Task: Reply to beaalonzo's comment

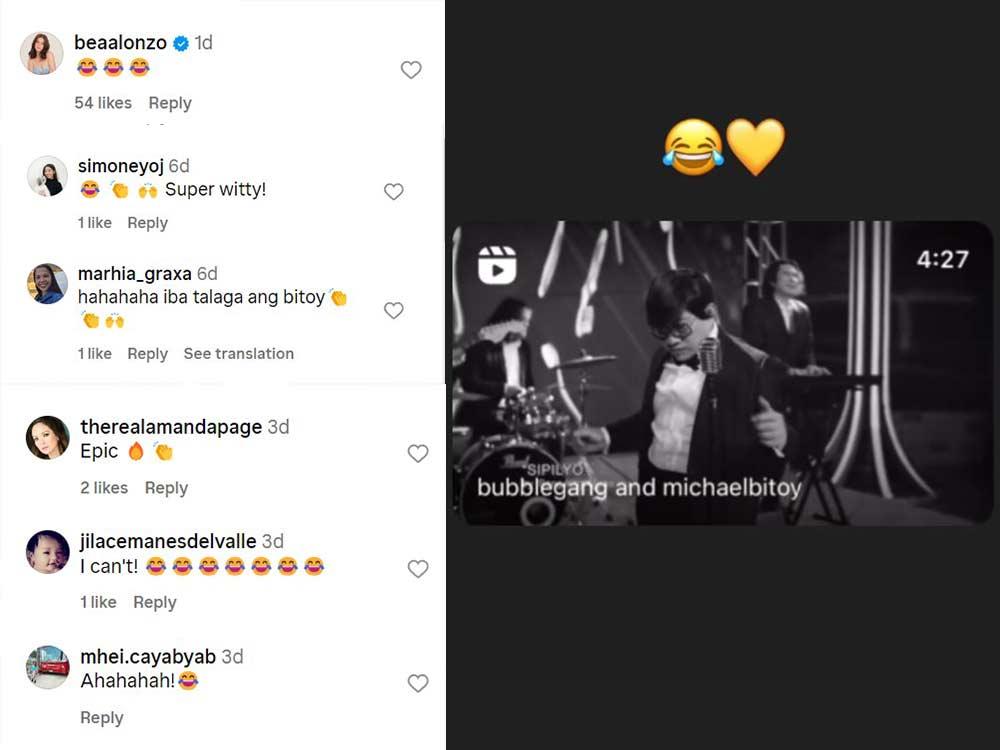Action: click(x=170, y=103)
